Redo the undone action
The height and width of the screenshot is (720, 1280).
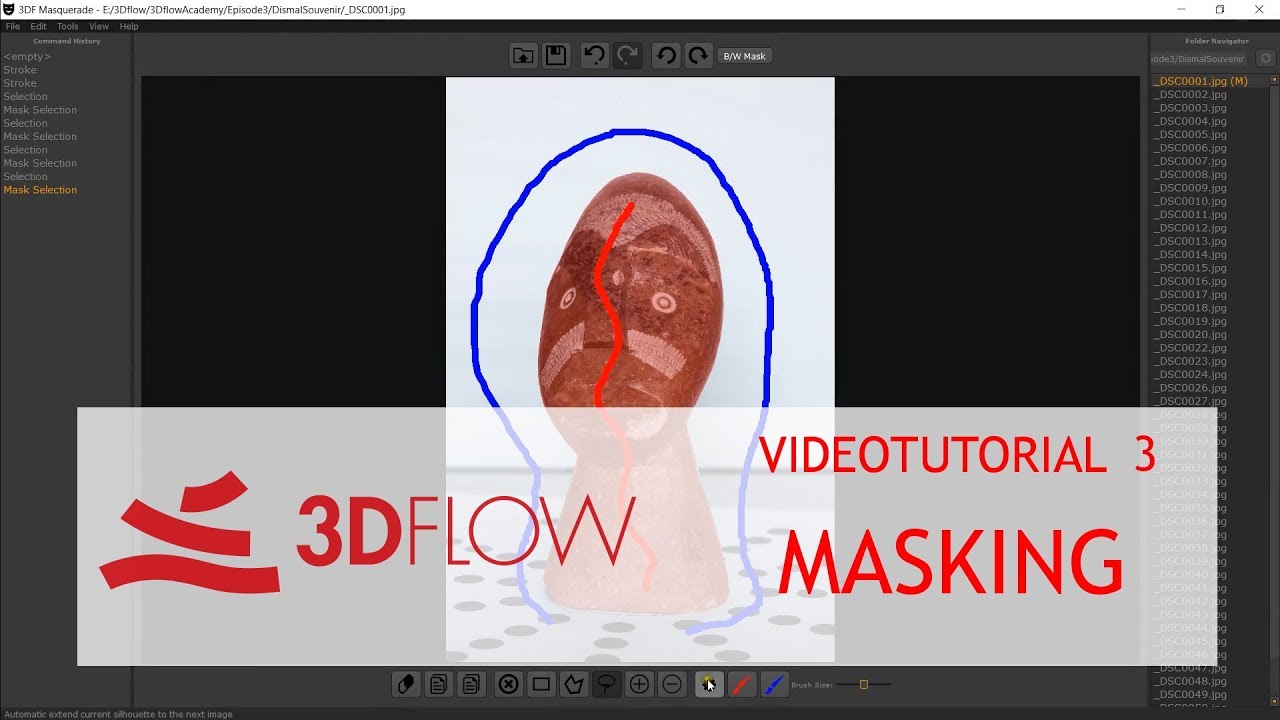pyautogui.click(x=627, y=56)
